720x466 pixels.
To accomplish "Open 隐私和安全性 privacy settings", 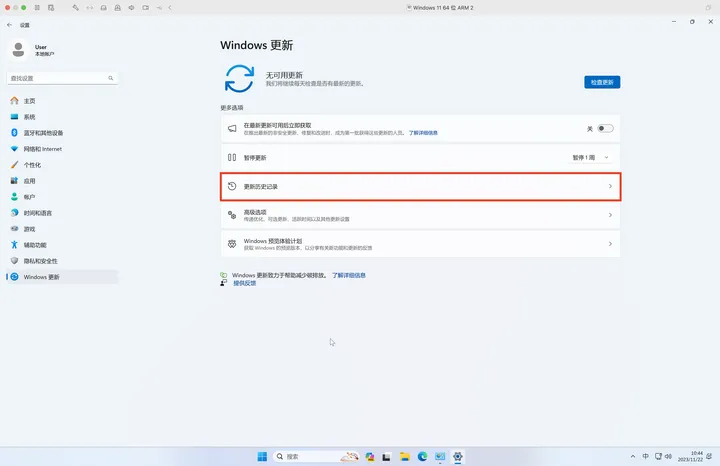I will (x=62, y=261).
